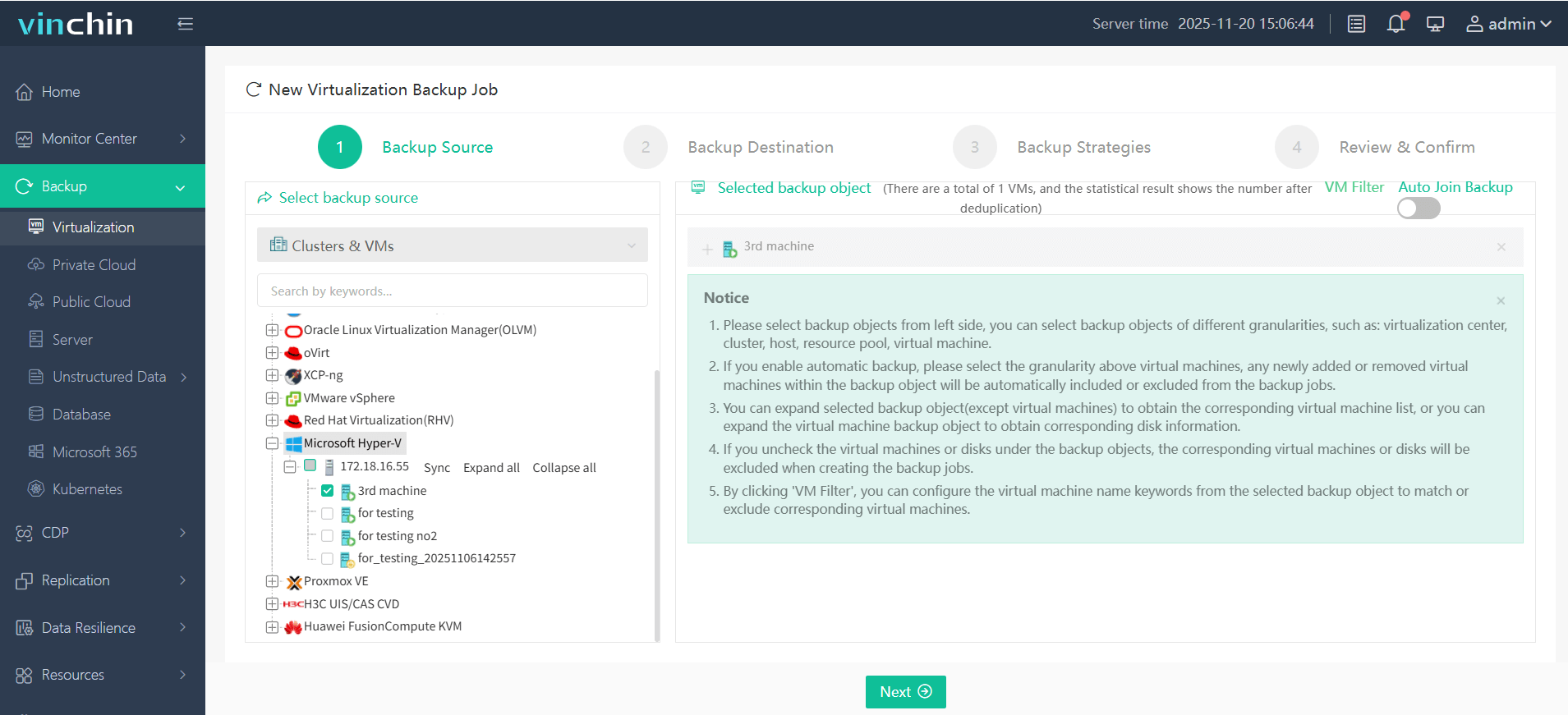Click the Proxmox VE icon

[294, 582]
